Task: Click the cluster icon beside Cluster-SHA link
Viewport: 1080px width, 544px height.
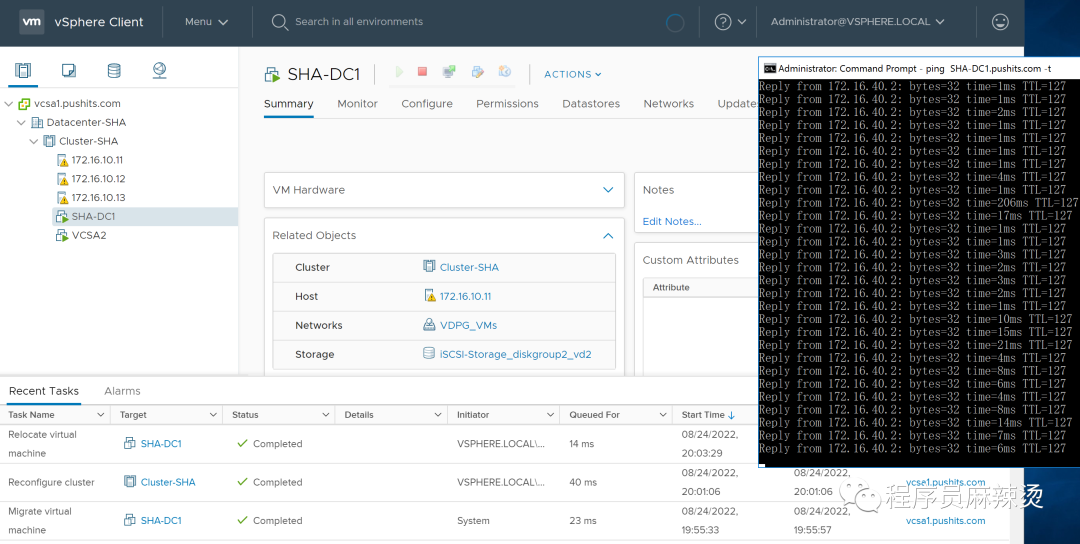Action: pos(429,266)
